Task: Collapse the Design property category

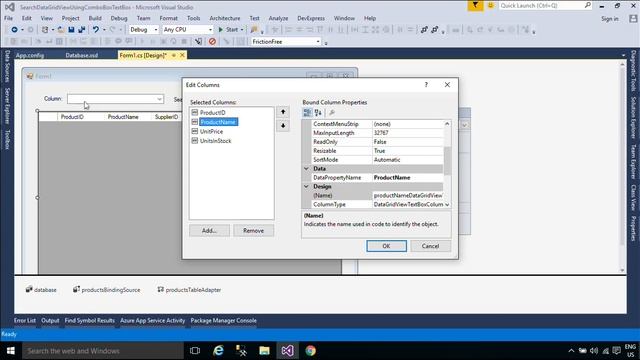Action: coord(307,187)
